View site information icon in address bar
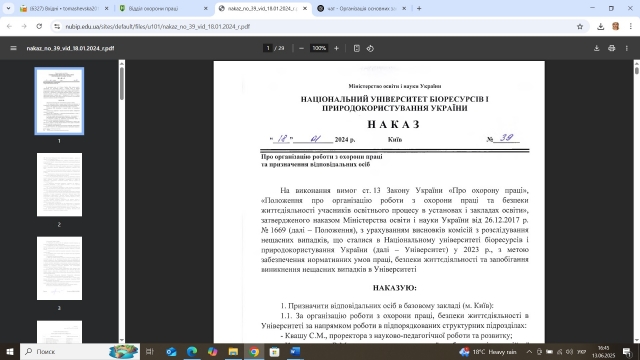This screenshot has width=640, height=360. [57, 27]
